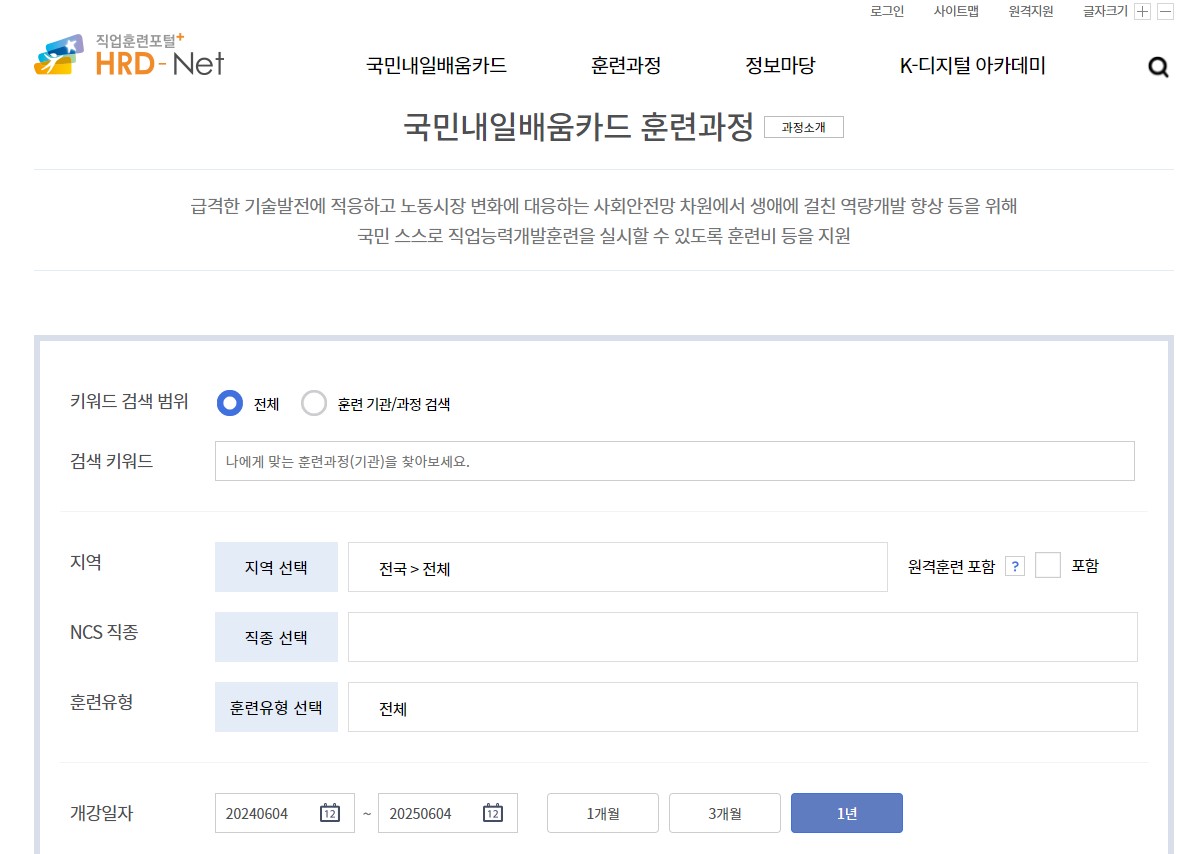This screenshot has width=1193, height=854.
Task: Enable the 포함 checkbox for remote training
Action: 1048,565
